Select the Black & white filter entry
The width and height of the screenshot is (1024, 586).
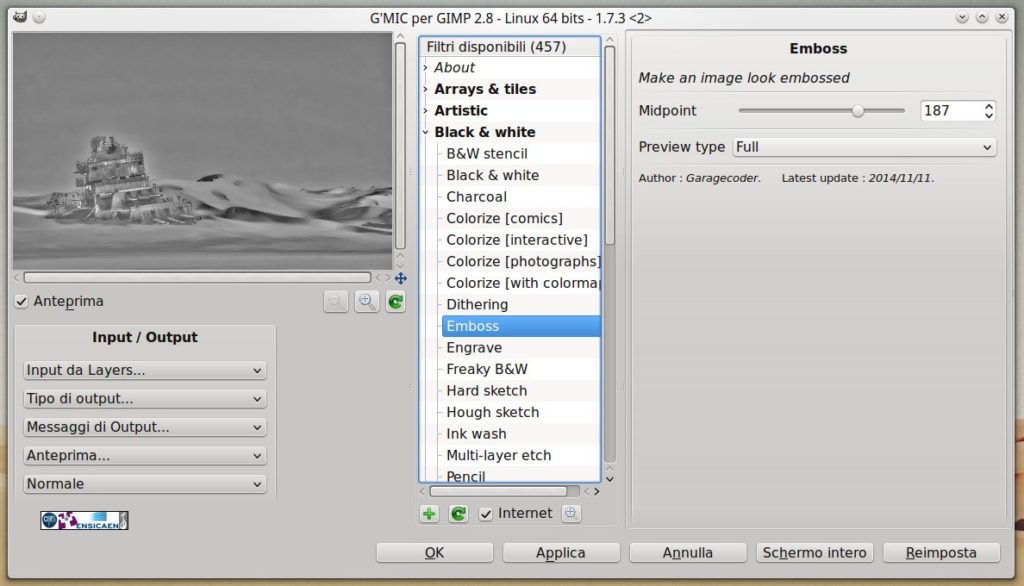click(x=492, y=175)
